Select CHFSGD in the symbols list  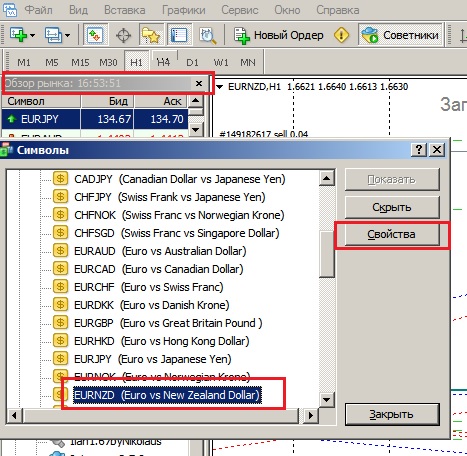coord(177,233)
